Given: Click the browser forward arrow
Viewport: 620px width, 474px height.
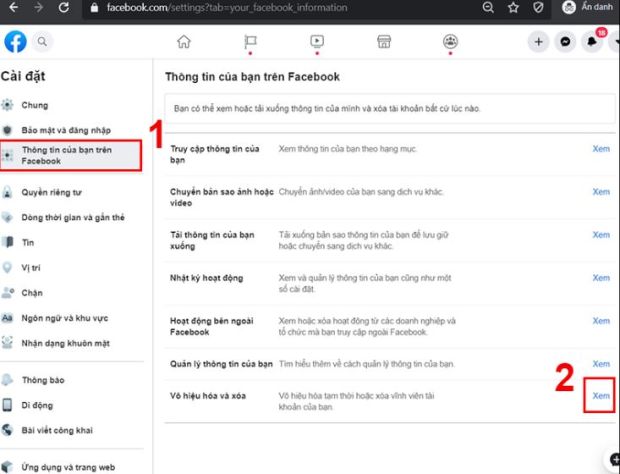Looking at the screenshot, I should point(38,8).
